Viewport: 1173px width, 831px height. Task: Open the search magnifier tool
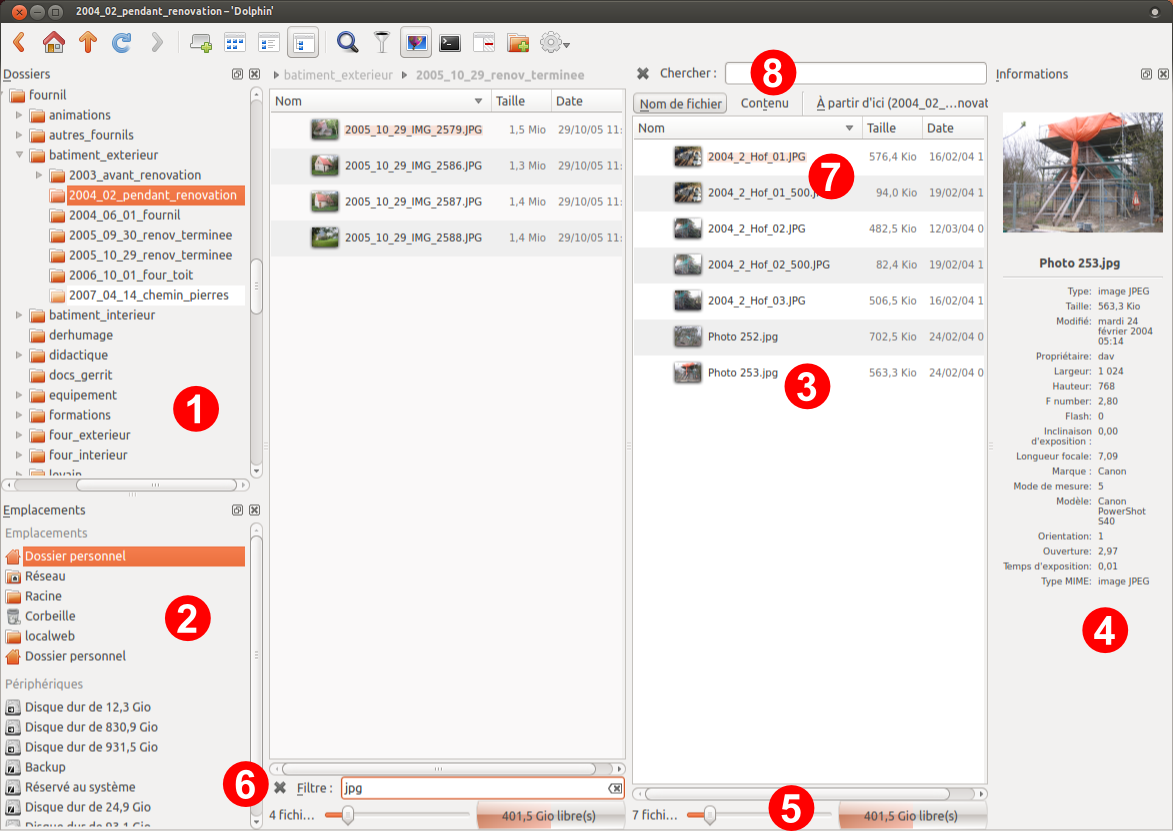347,43
